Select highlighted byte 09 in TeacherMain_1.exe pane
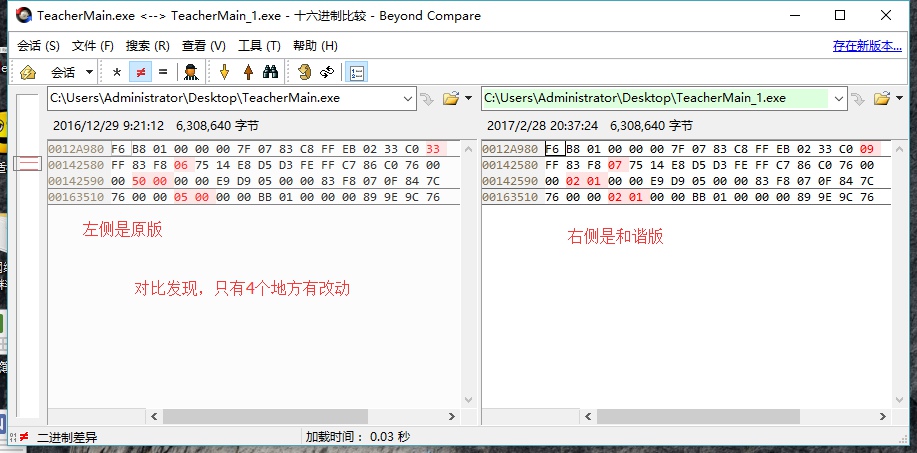 click(867, 149)
